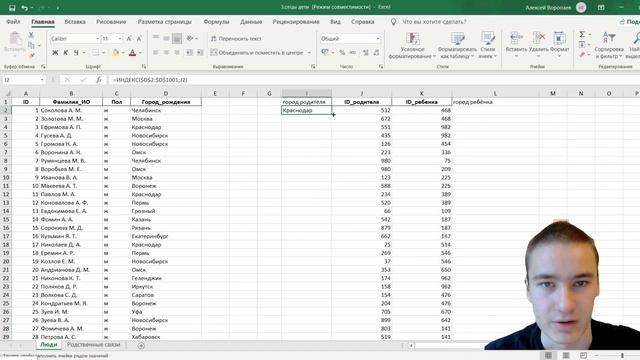Add a new sheet plus icon
Image resolution: width=640 pixels, height=360 pixels.
pyautogui.click(x=141, y=346)
